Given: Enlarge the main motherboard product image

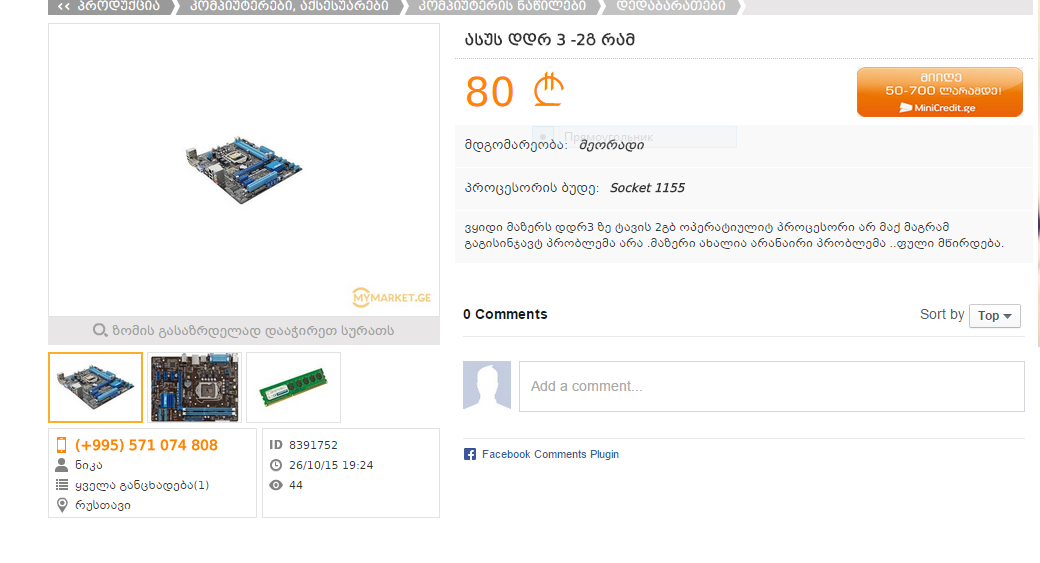Looking at the screenshot, I should (x=243, y=170).
